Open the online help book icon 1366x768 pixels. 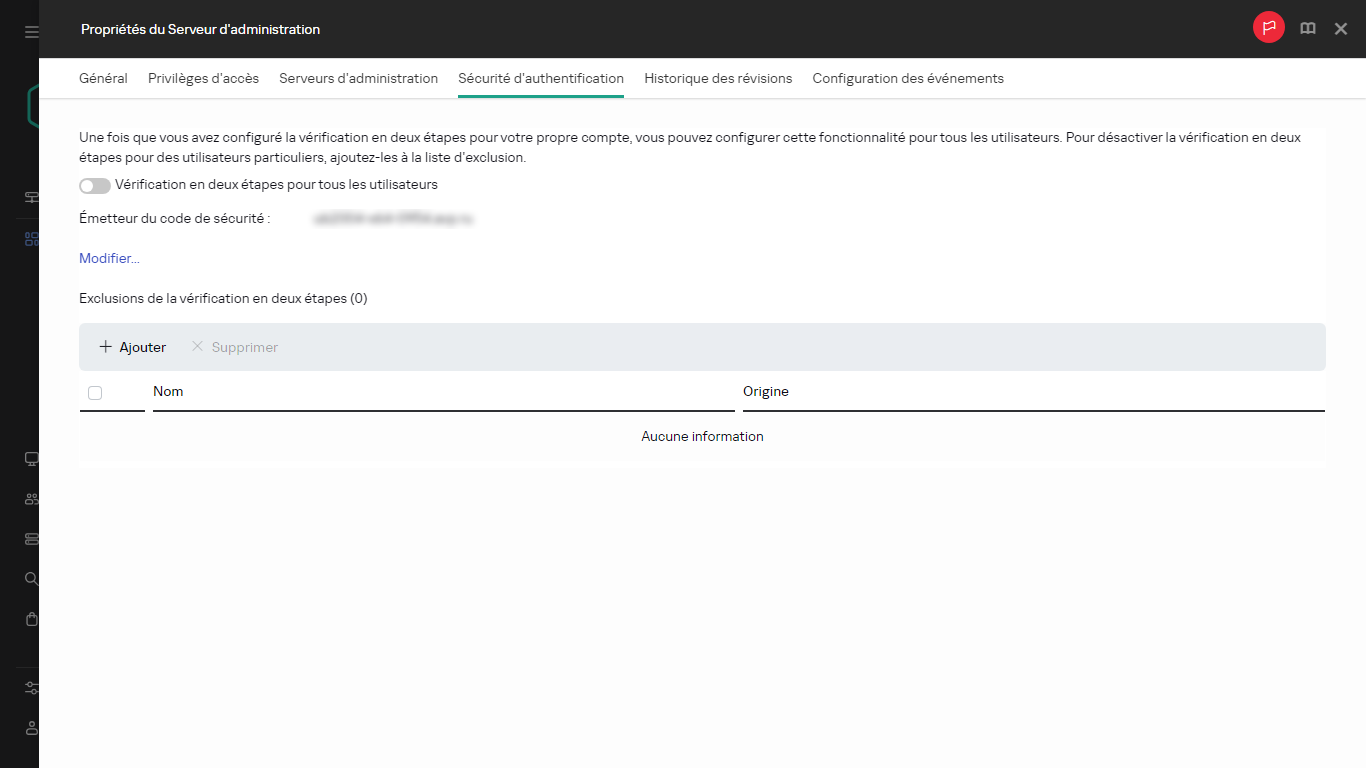1307,28
